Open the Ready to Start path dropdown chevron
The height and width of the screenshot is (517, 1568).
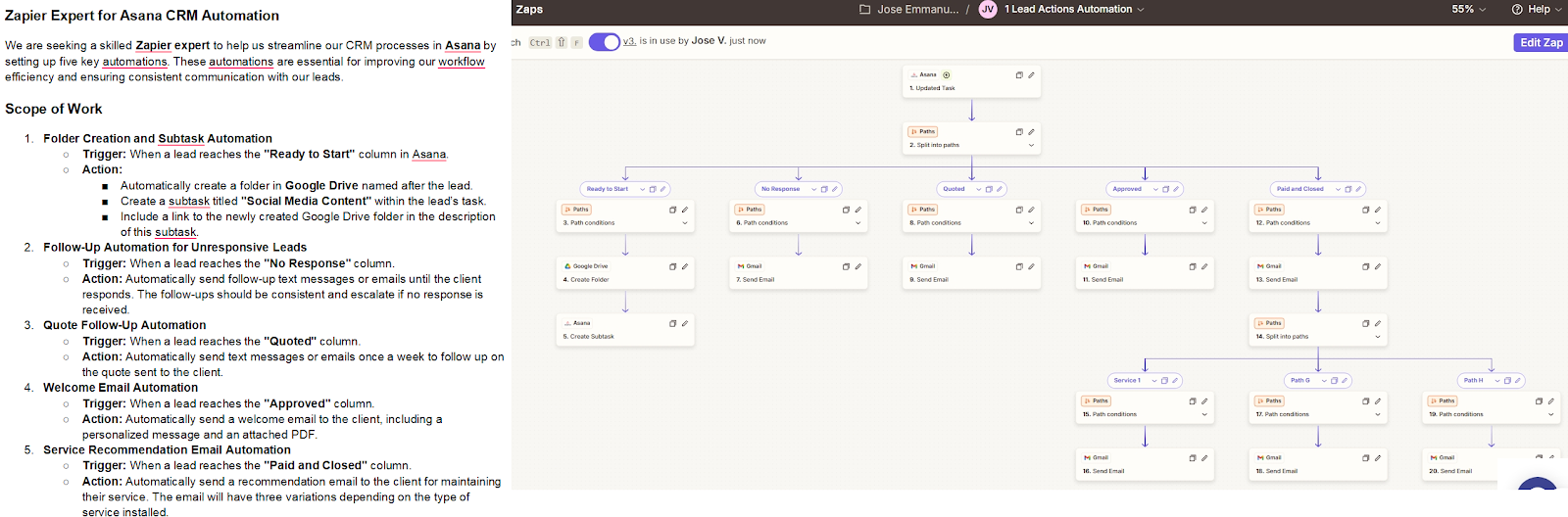point(643,189)
